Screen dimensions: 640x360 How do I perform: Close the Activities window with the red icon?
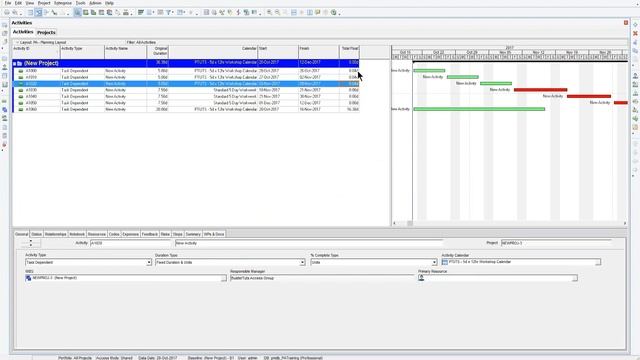point(626,23)
